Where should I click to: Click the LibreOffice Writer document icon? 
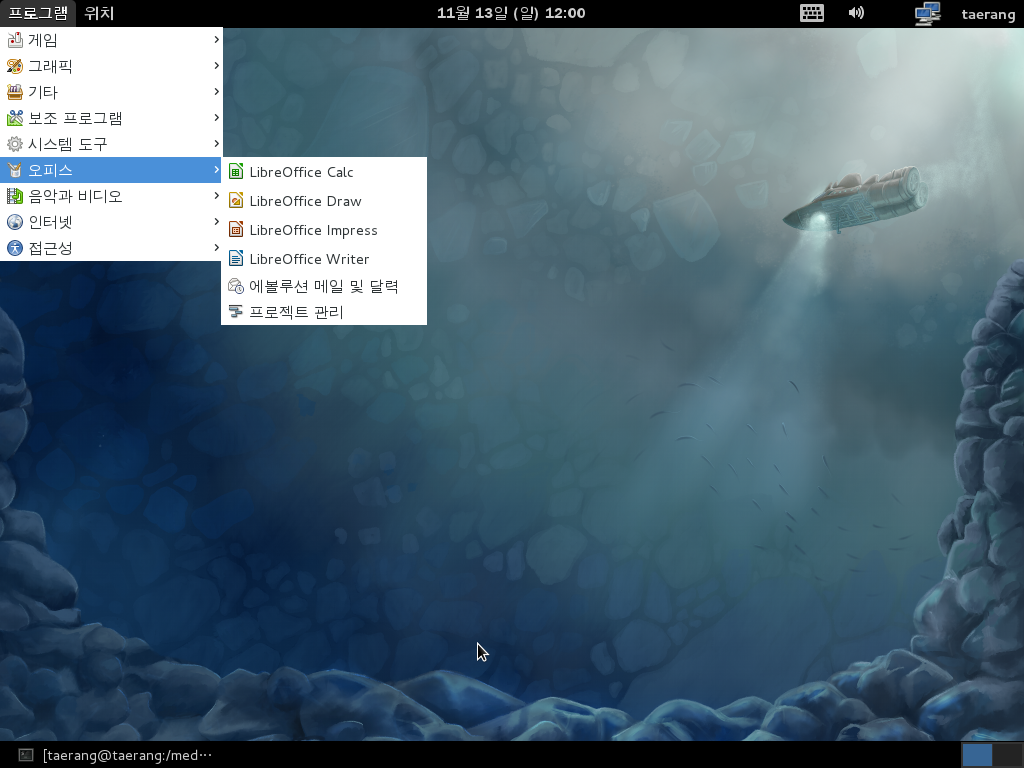point(236,259)
